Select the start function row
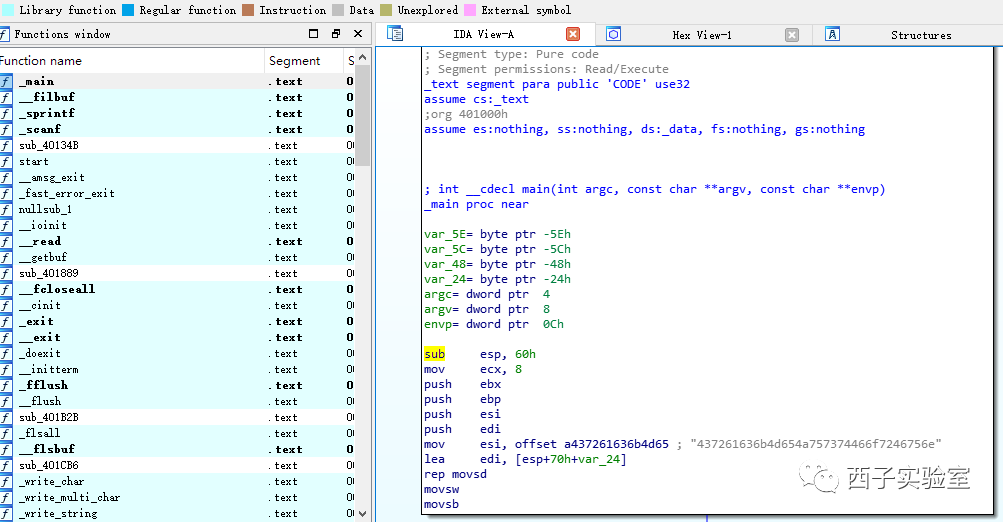This screenshot has width=1003, height=522. (178, 161)
